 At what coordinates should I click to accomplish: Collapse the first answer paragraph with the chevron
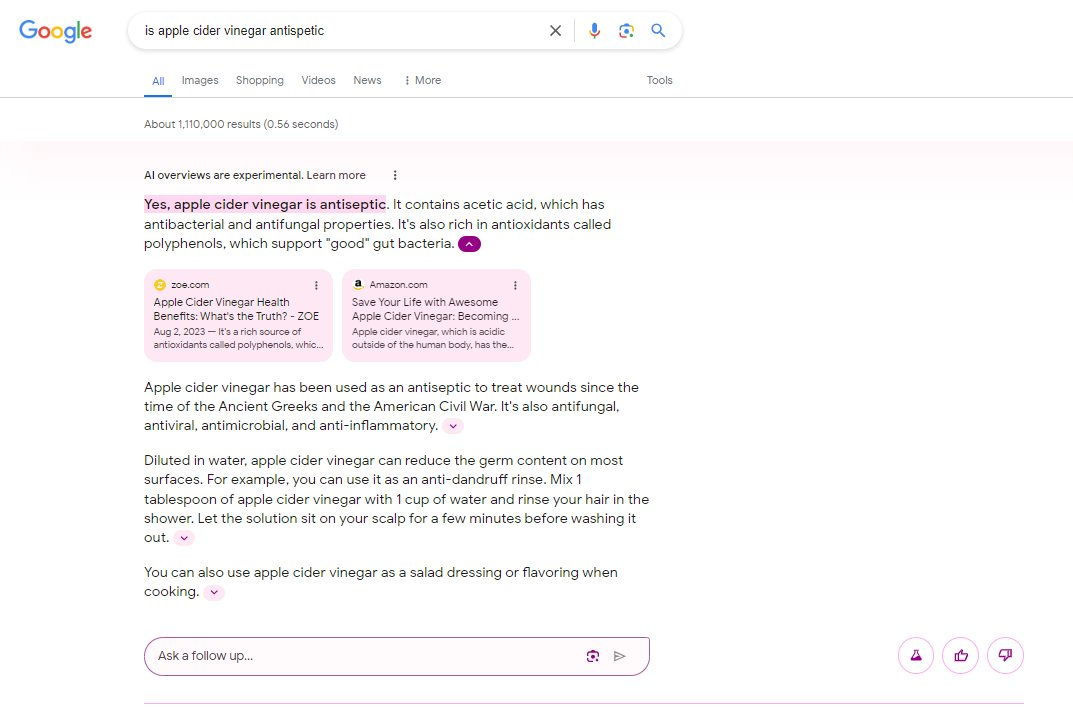tap(469, 243)
